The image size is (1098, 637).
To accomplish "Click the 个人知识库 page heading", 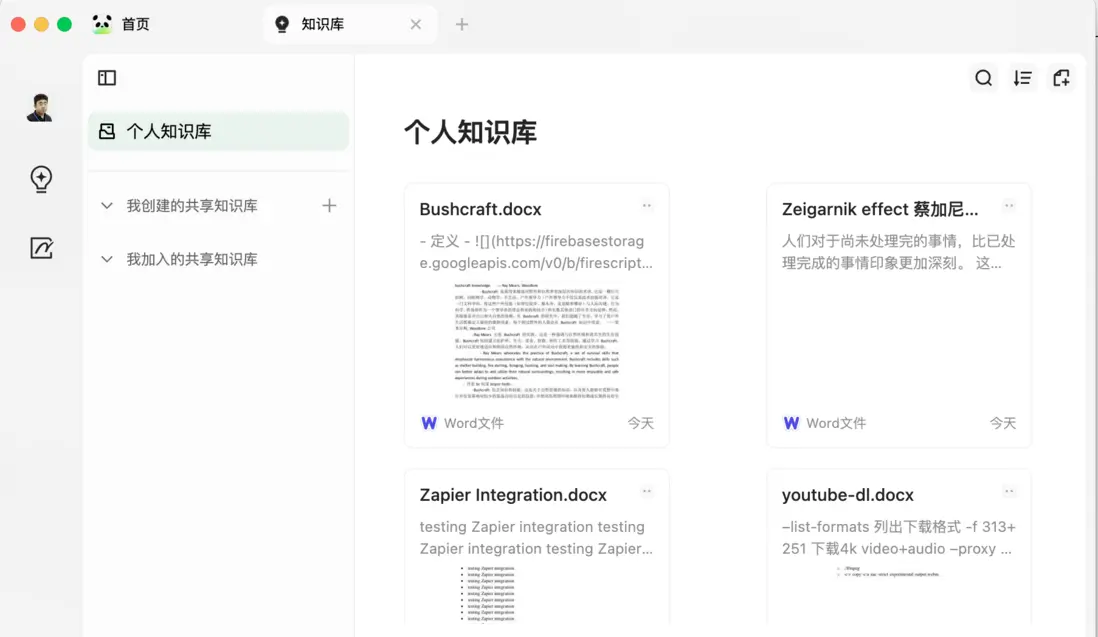I will pyautogui.click(x=471, y=132).
